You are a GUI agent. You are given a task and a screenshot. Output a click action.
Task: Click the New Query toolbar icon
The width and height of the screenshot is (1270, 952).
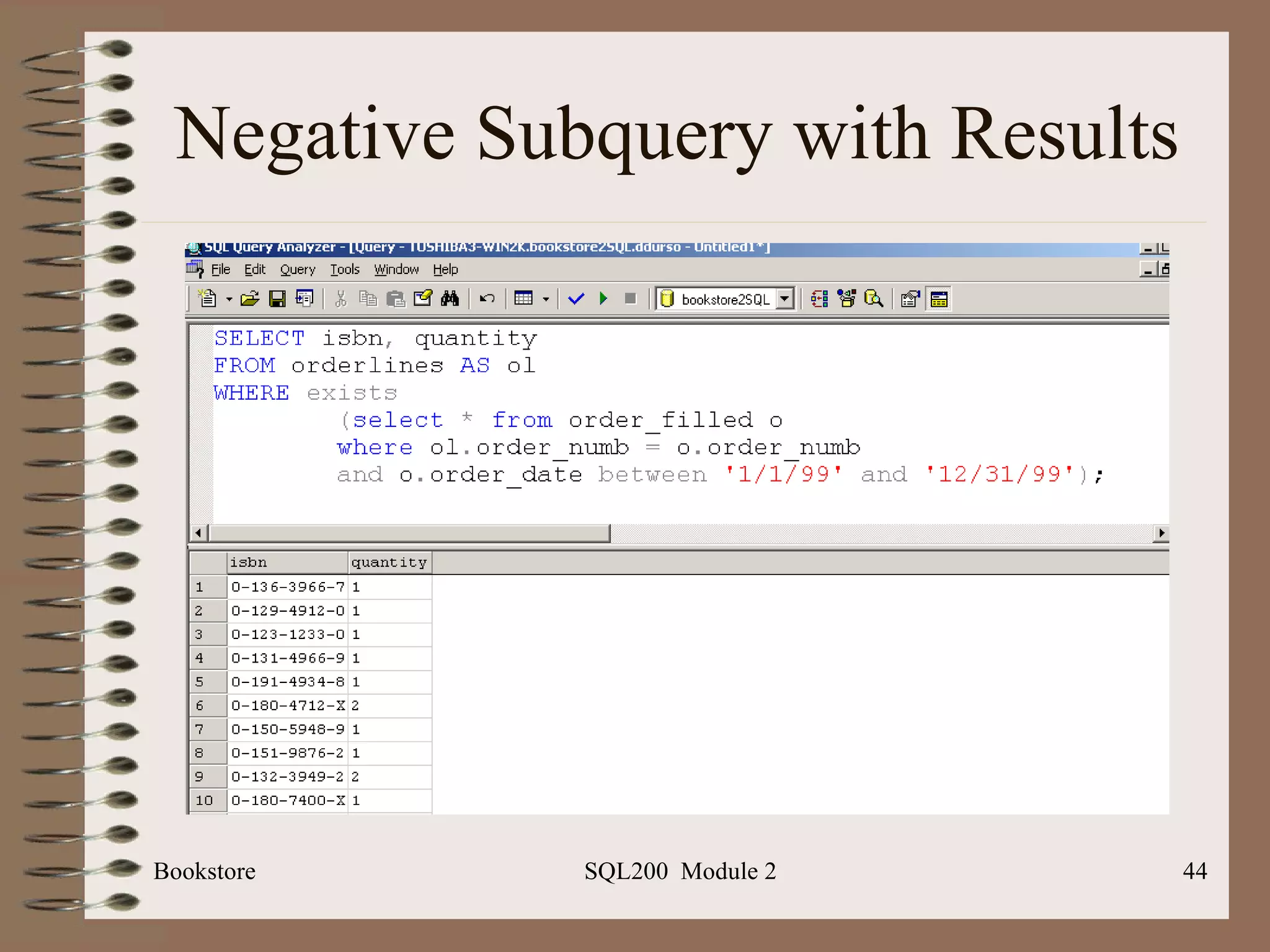pos(207,299)
